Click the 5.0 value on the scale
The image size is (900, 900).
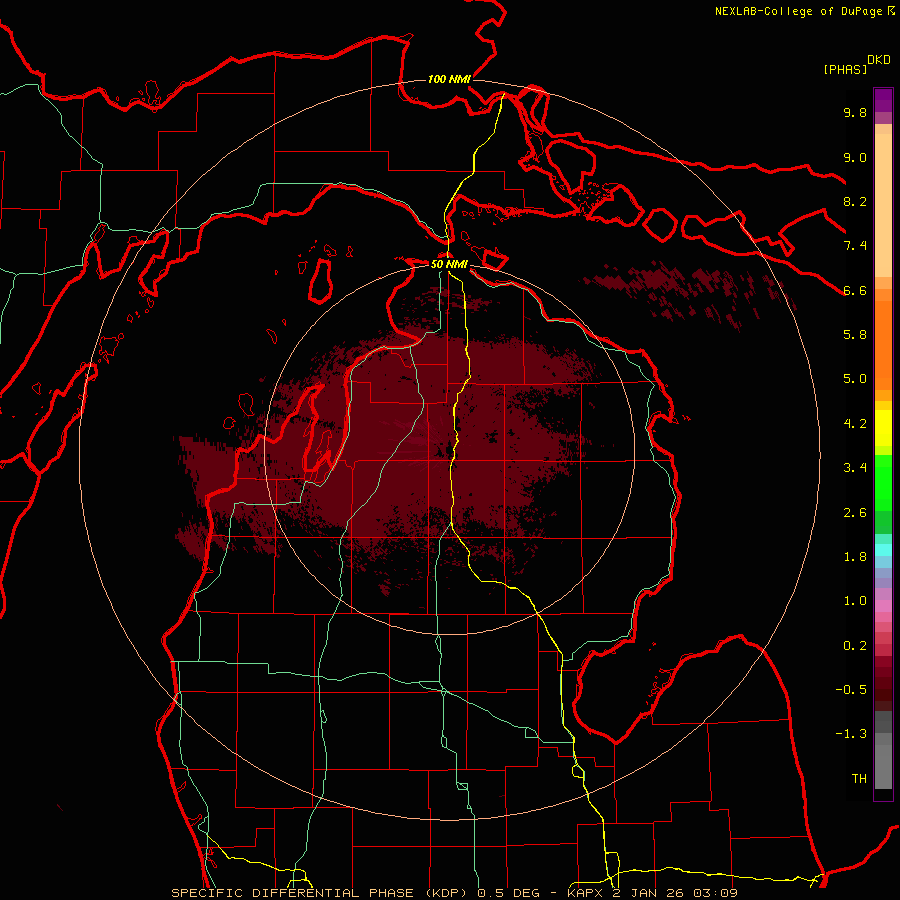click(855, 379)
